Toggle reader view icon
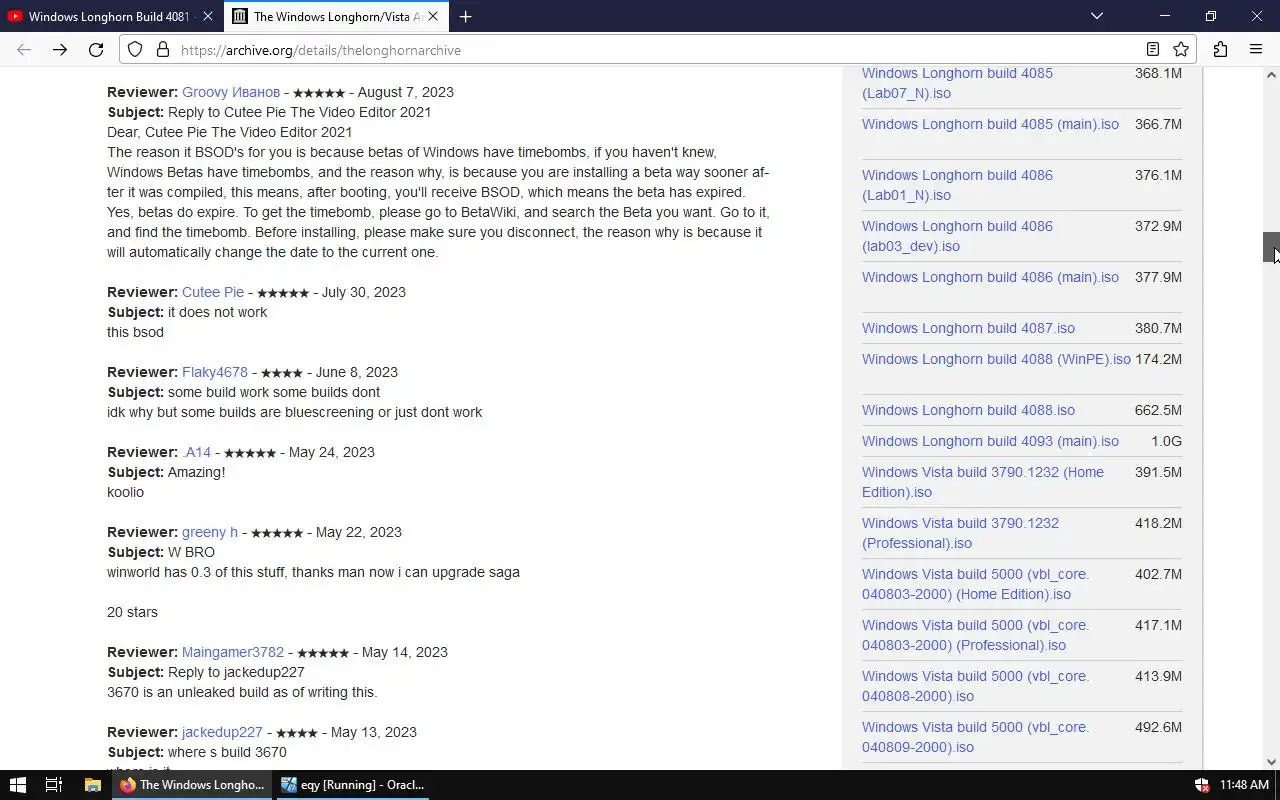Screen dimensions: 1280x800 point(1153,50)
